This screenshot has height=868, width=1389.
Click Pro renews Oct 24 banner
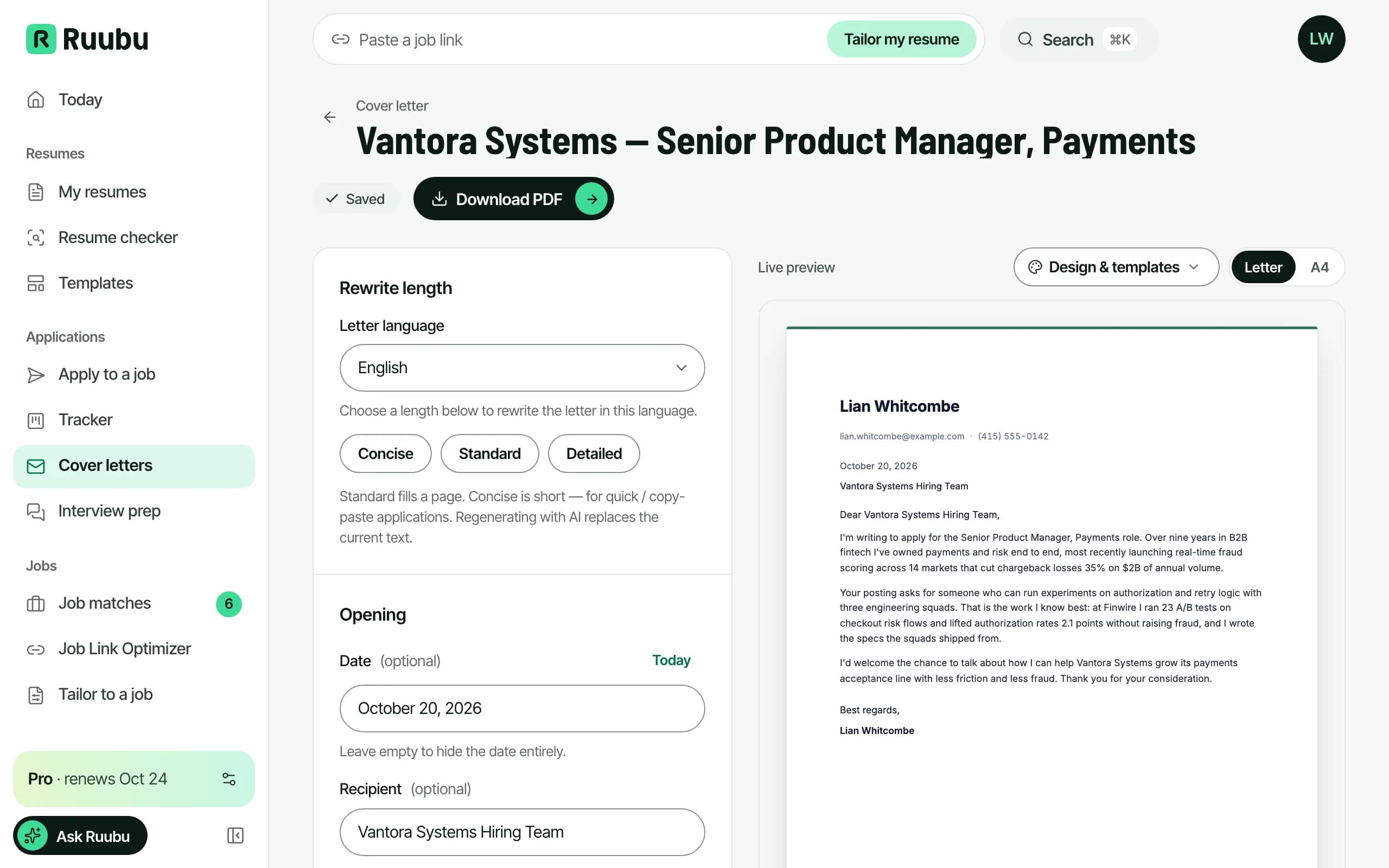pos(133,779)
